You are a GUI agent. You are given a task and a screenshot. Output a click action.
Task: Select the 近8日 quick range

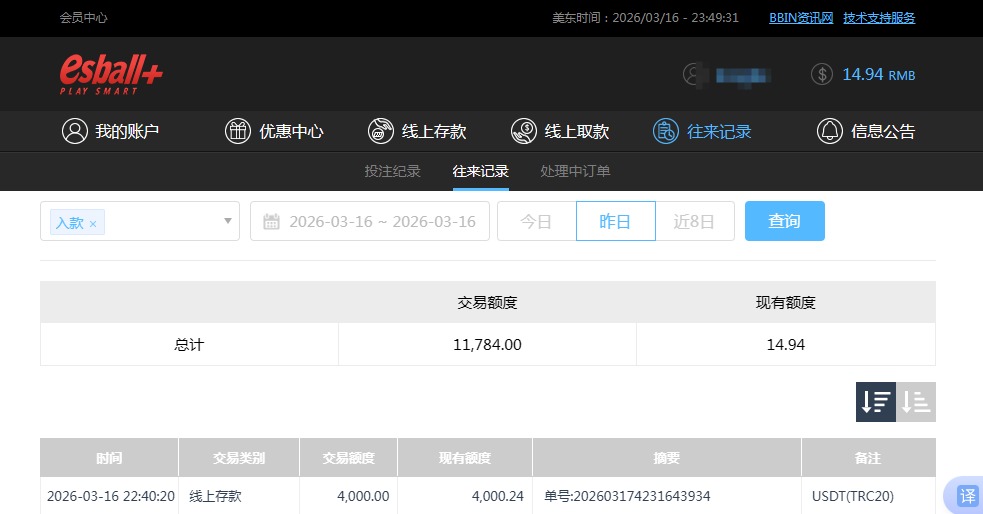(695, 221)
